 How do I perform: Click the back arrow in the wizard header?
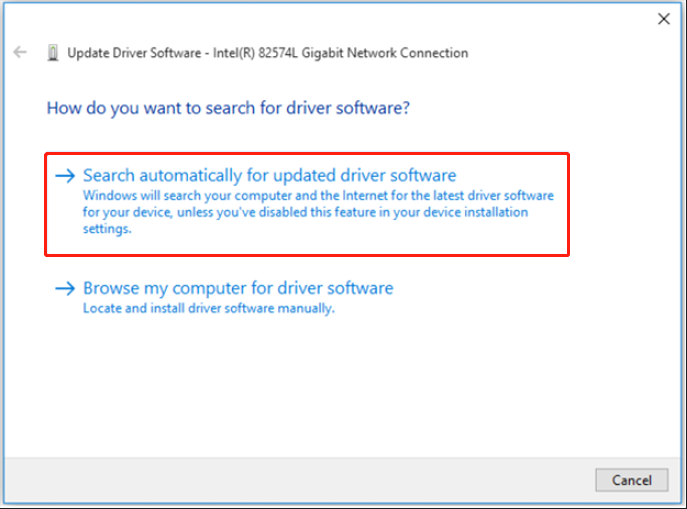coord(20,53)
